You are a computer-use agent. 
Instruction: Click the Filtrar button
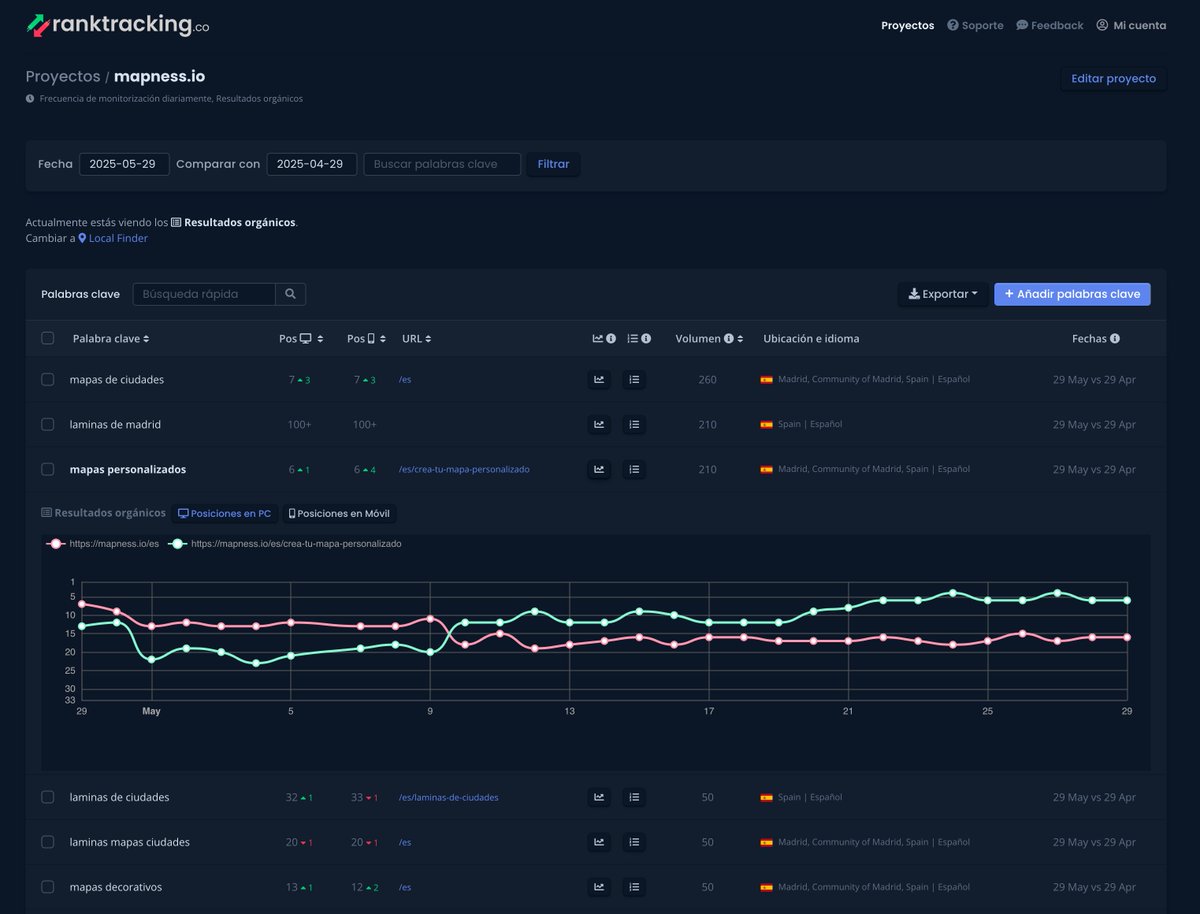[553, 164]
